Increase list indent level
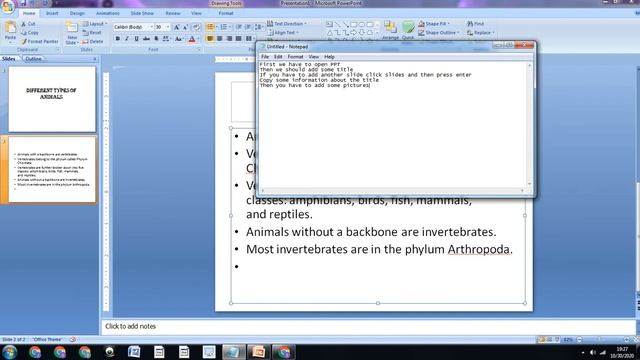Screen dimensions: 640x360 click(248, 27)
